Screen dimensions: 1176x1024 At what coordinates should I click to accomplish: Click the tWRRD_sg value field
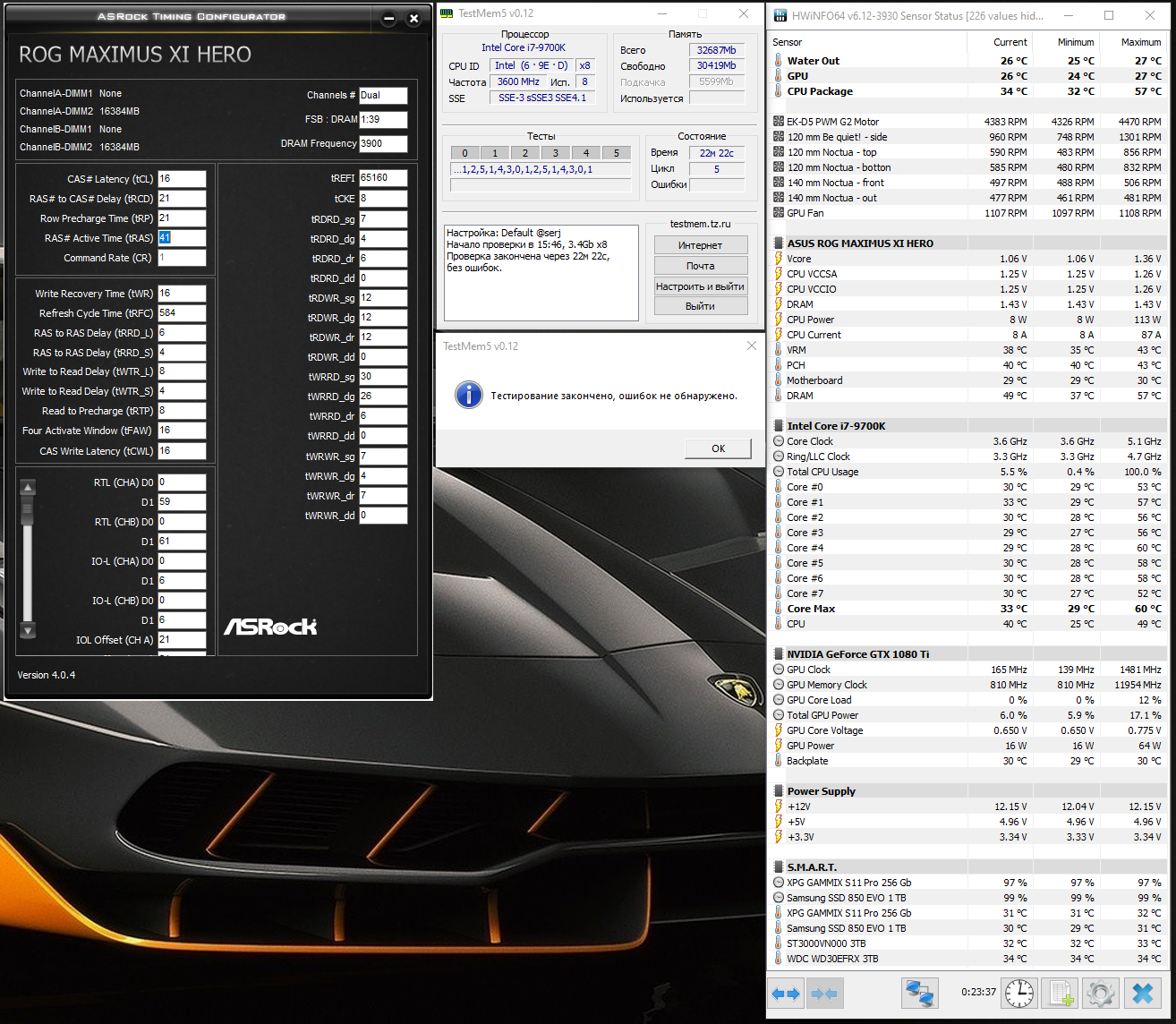[x=383, y=377]
